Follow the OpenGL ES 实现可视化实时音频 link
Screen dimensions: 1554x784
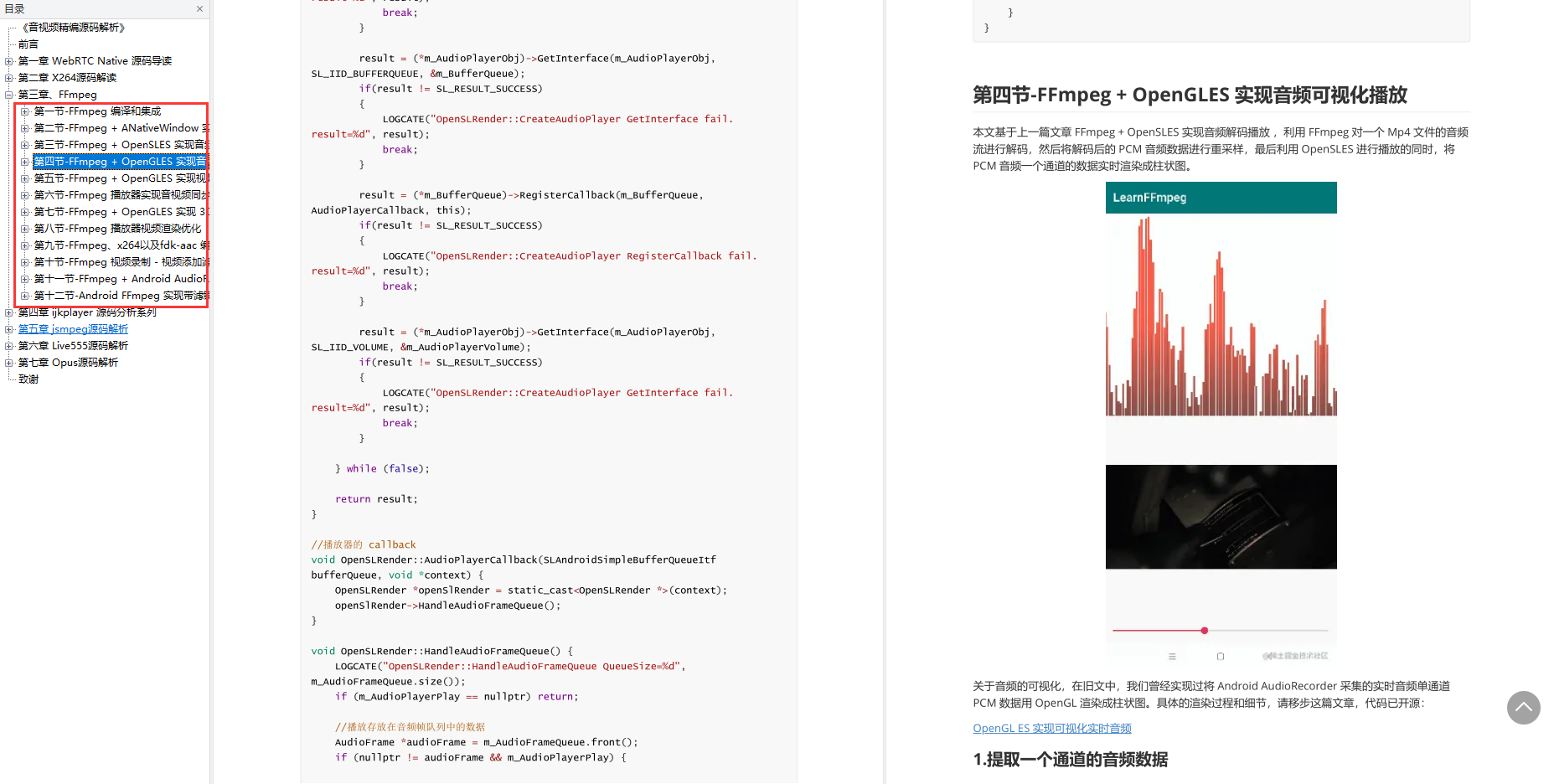coord(1051,729)
